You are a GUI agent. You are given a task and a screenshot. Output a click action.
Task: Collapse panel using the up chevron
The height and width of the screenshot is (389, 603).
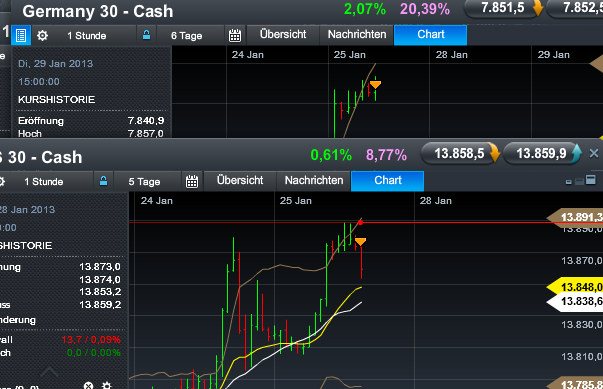point(49,371)
